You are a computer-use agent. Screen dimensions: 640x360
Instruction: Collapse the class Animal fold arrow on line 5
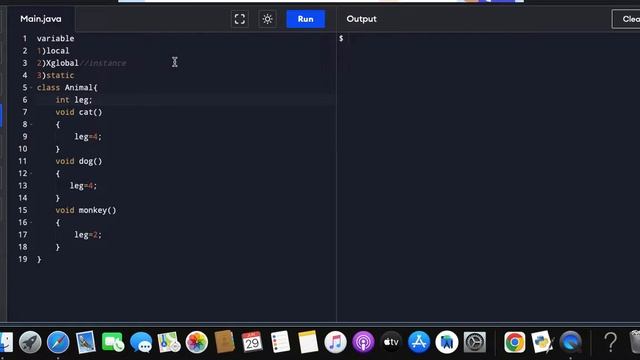[x=31, y=87]
